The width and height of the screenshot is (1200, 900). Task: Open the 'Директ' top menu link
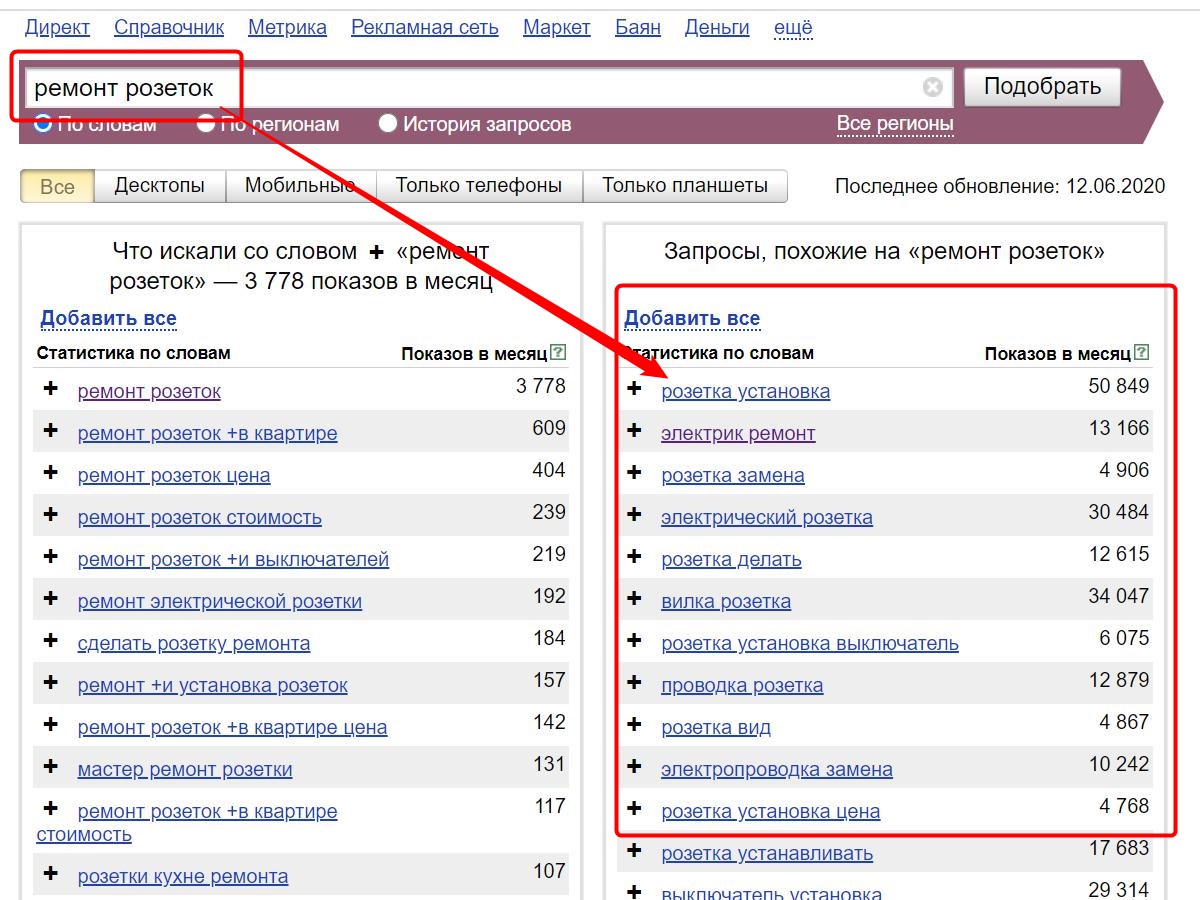pos(57,27)
